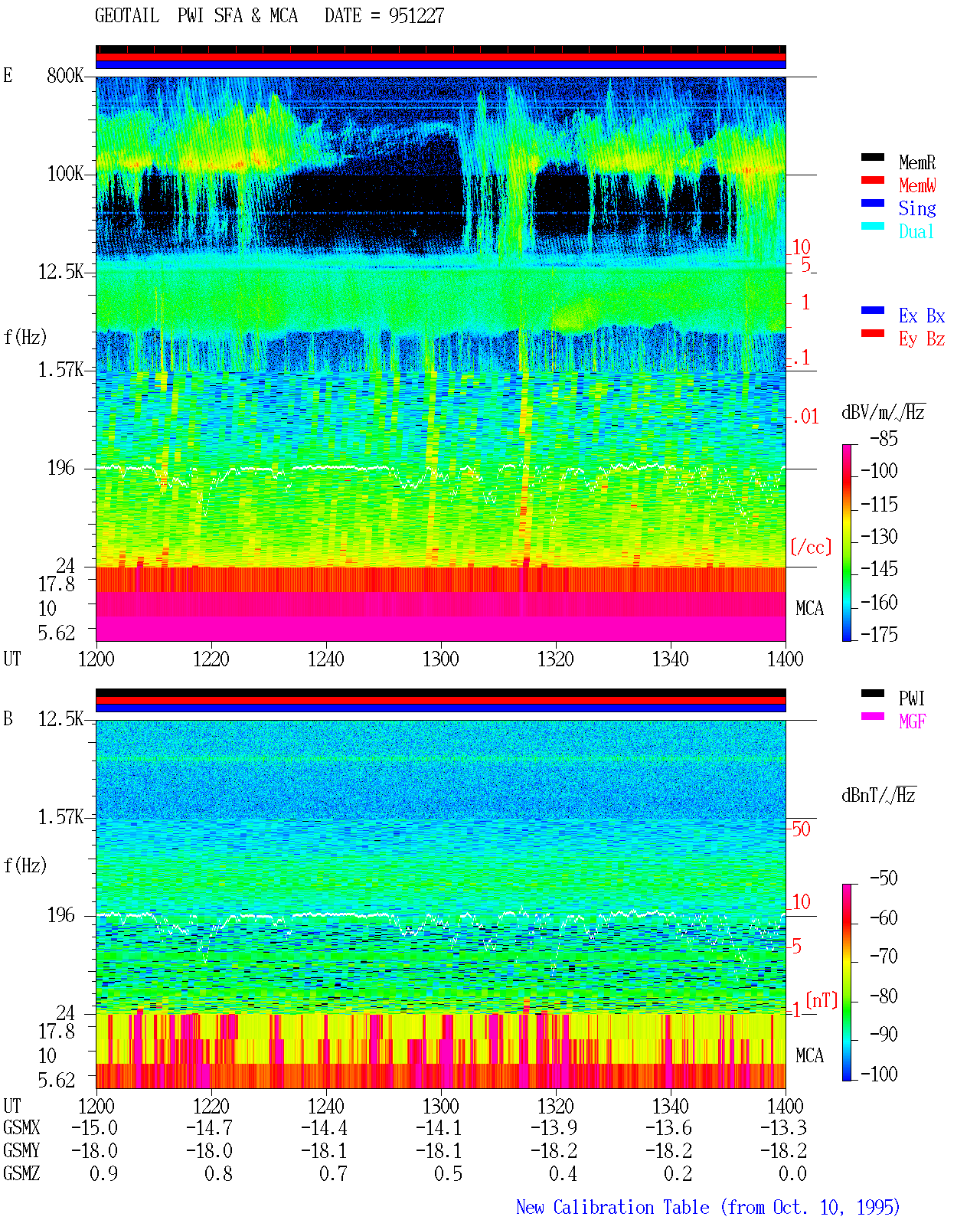Click the red '50' magnetic scale tick
This screenshot has height=1220, width=980.
(x=801, y=829)
